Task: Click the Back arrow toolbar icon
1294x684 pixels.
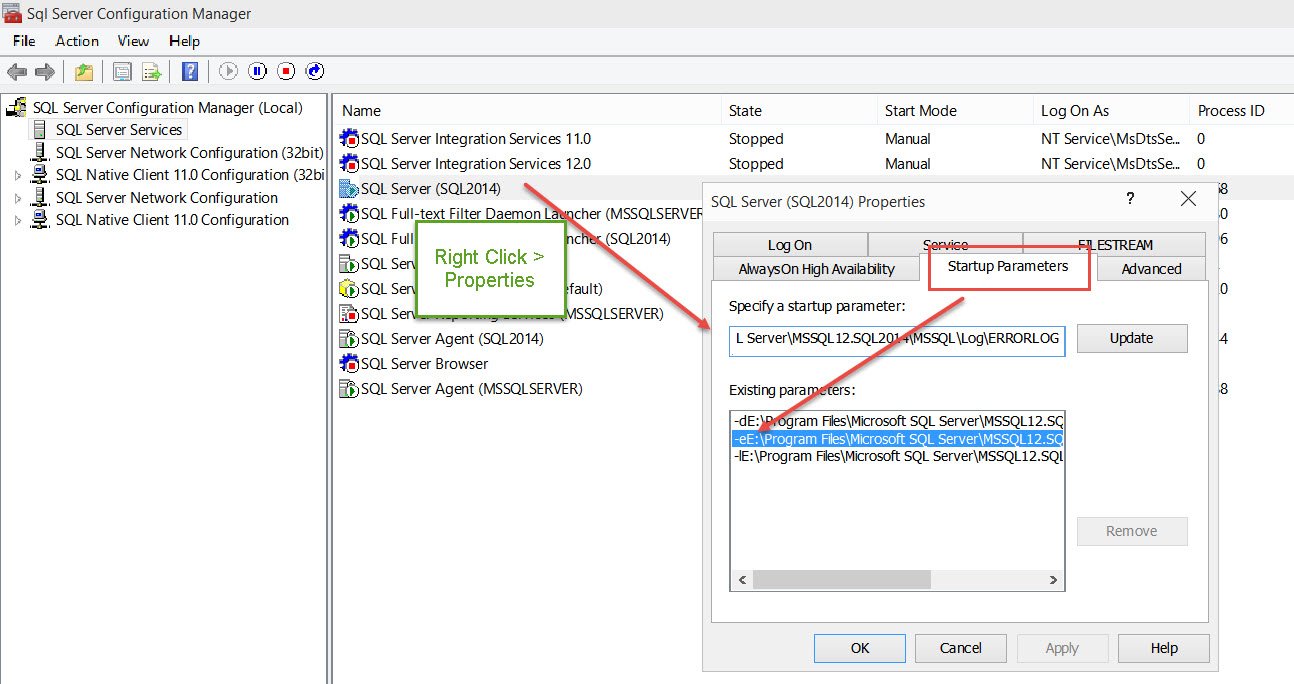Action: tap(16, 72)
